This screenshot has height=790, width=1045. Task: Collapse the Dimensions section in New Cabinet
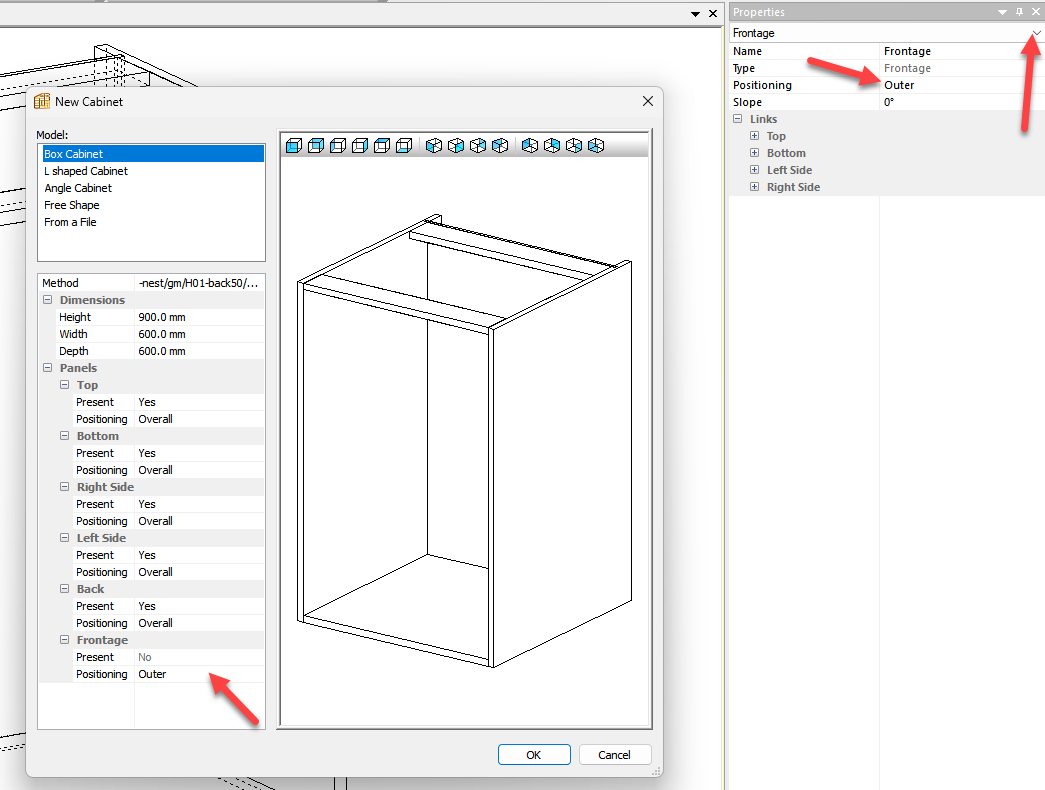click(47, 300)
